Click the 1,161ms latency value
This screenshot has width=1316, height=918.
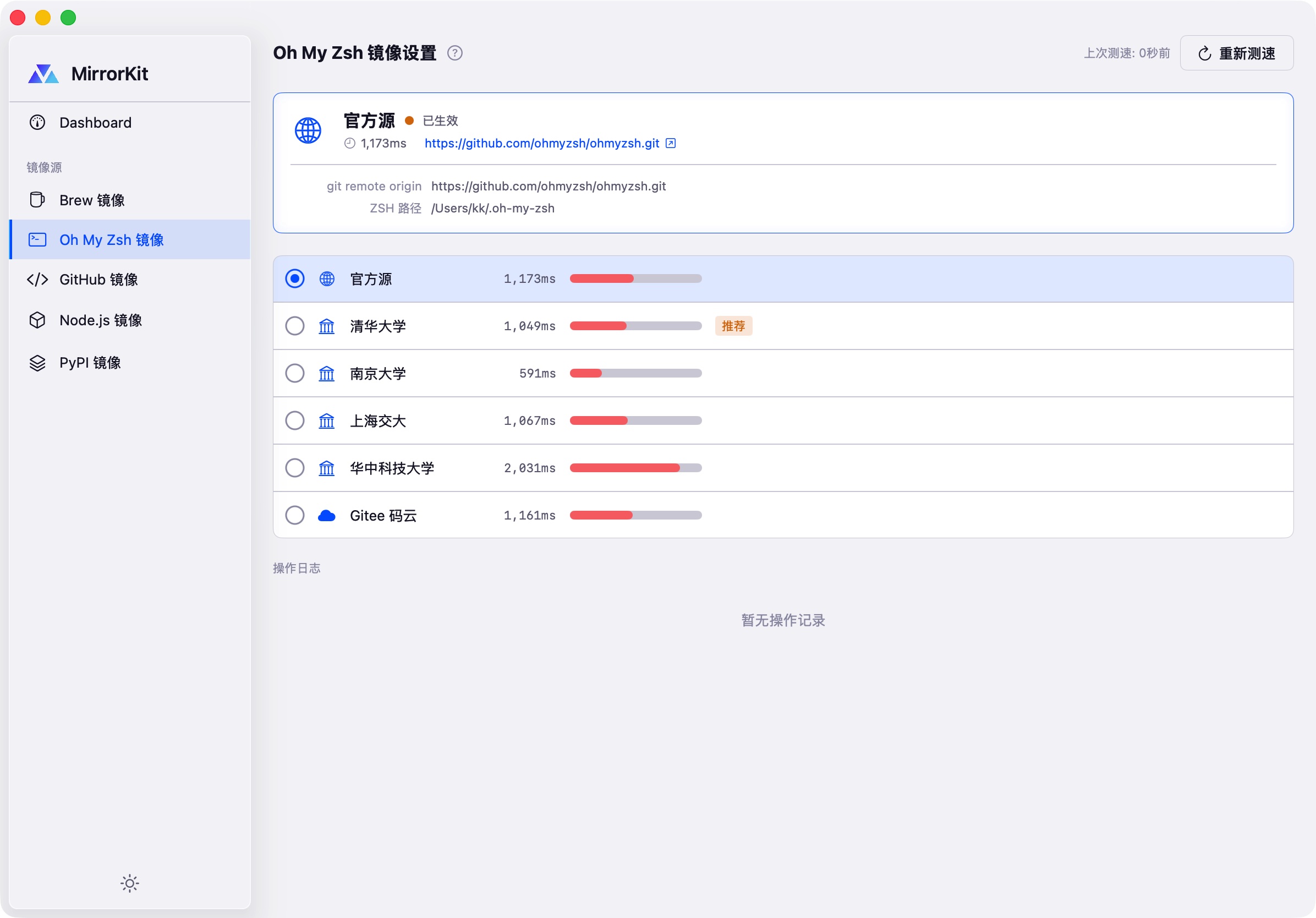coord(530,516)
